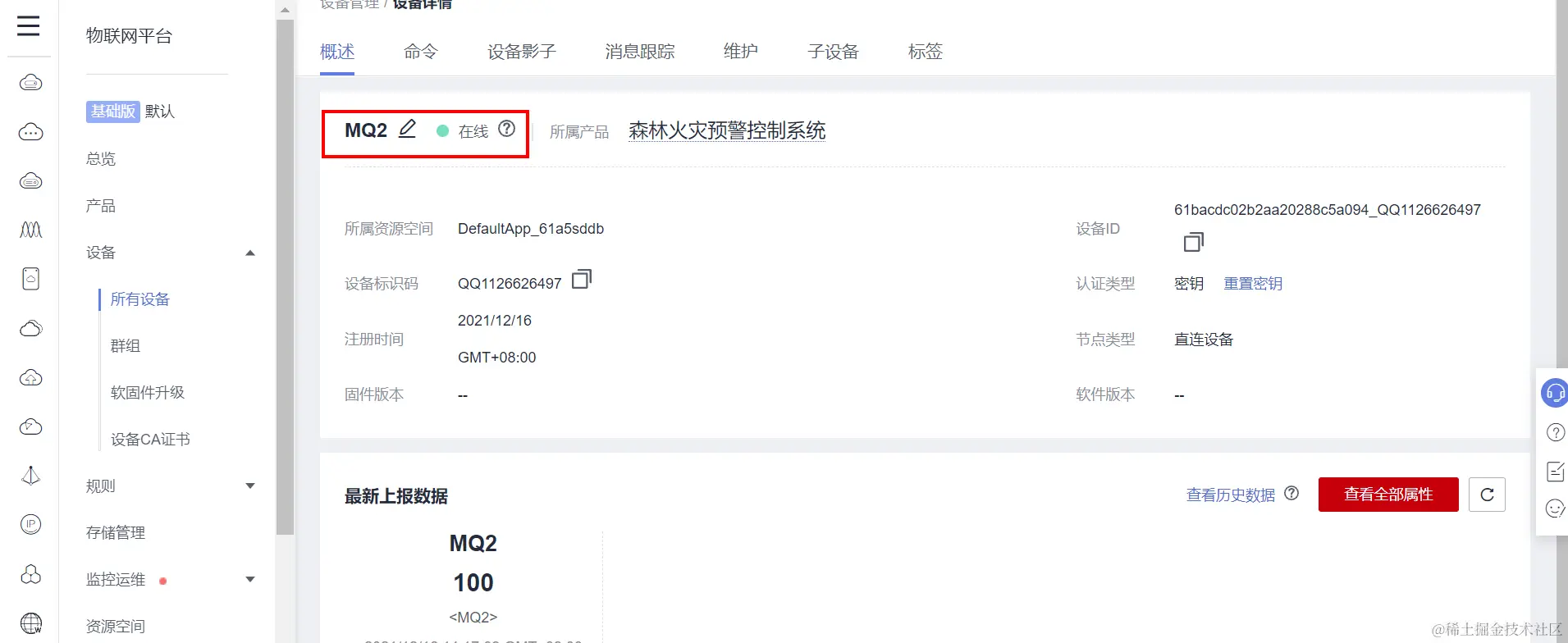The height and width of the screenshot is (643, 1568).
Task: Click the outlined cloud icon in left rail
Action: tap(30, 328)
